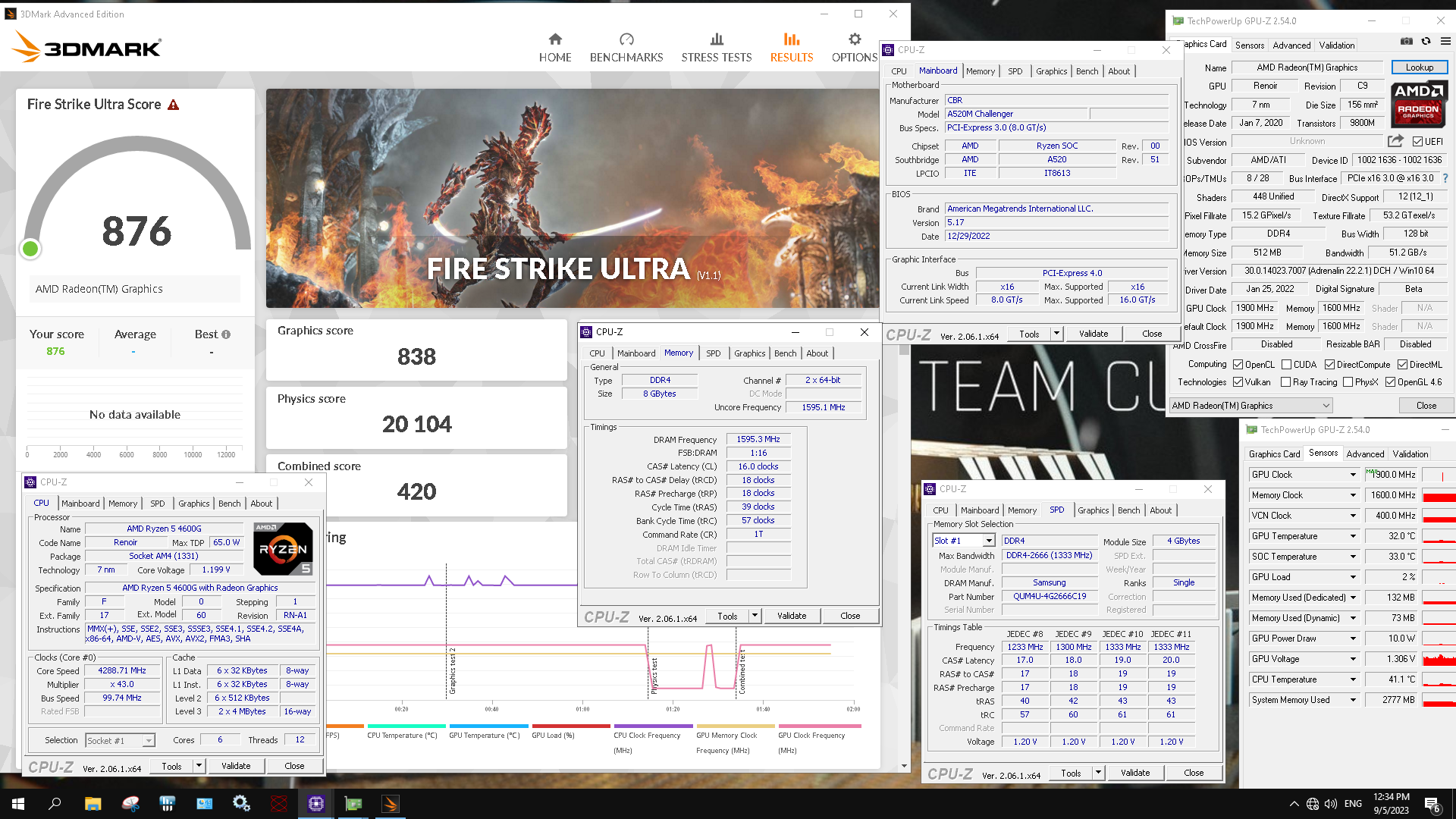Image resolution: width=1456 pixels, height=819 pixels.
Task: Open the 3DMark OPTIONS gear
Action: pos(855,48)
